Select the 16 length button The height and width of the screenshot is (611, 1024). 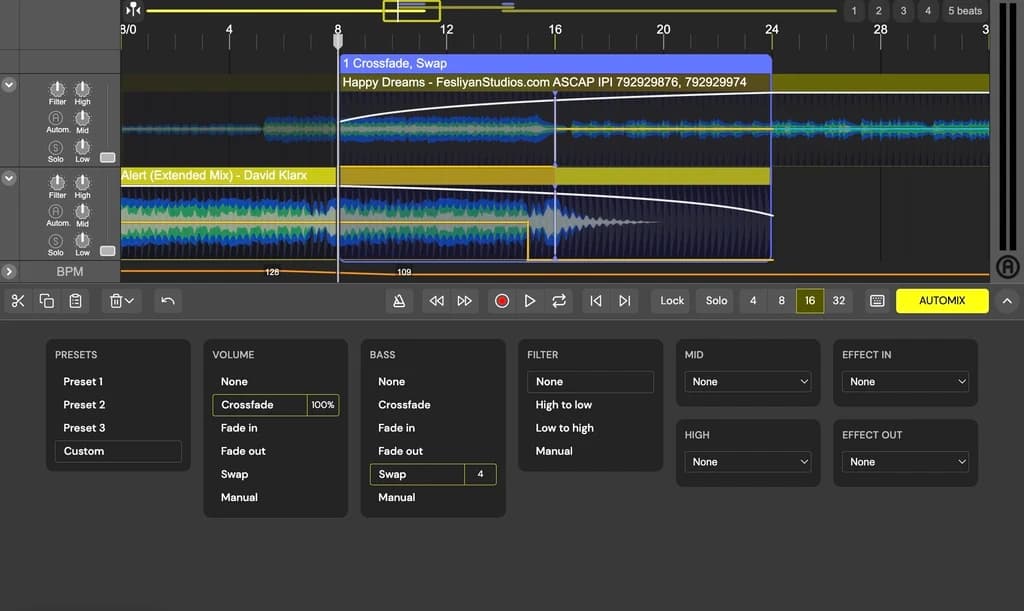[x=810, y=301]
